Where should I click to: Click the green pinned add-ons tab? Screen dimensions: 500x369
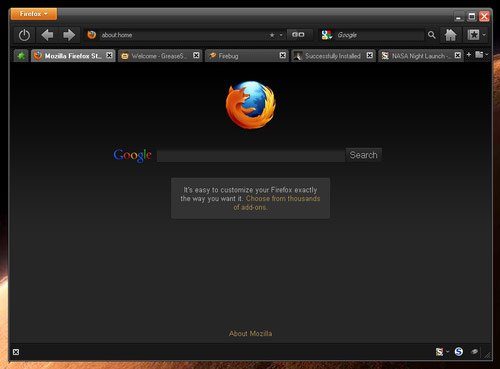(x=21, y=56)
